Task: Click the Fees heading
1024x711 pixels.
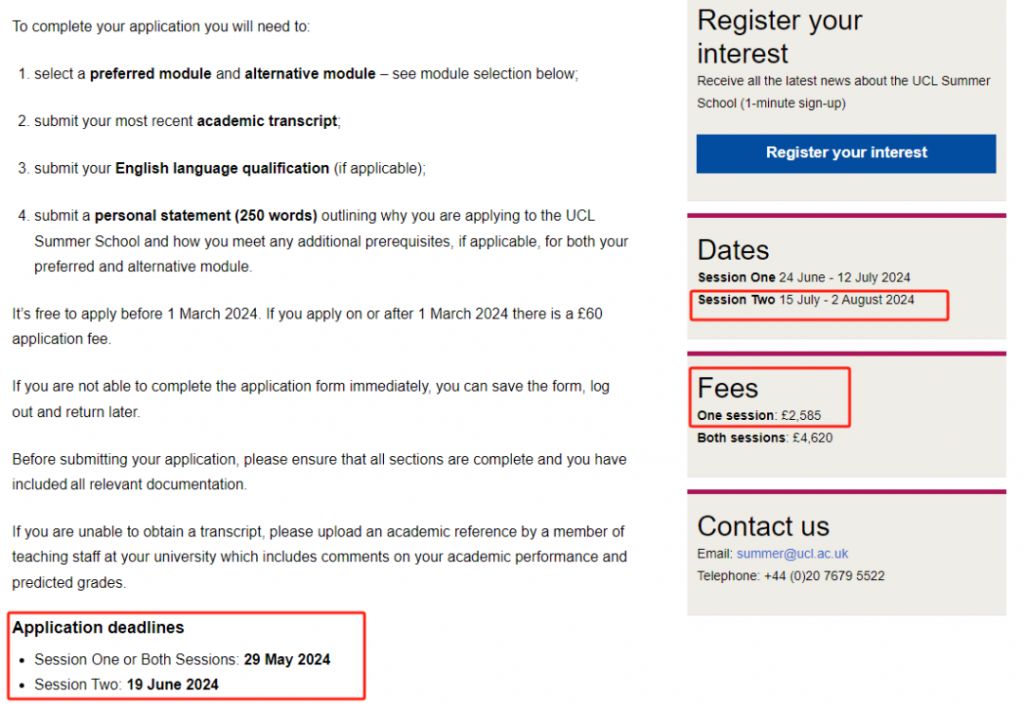Action: pyautogui.click(x=728, y=388)
